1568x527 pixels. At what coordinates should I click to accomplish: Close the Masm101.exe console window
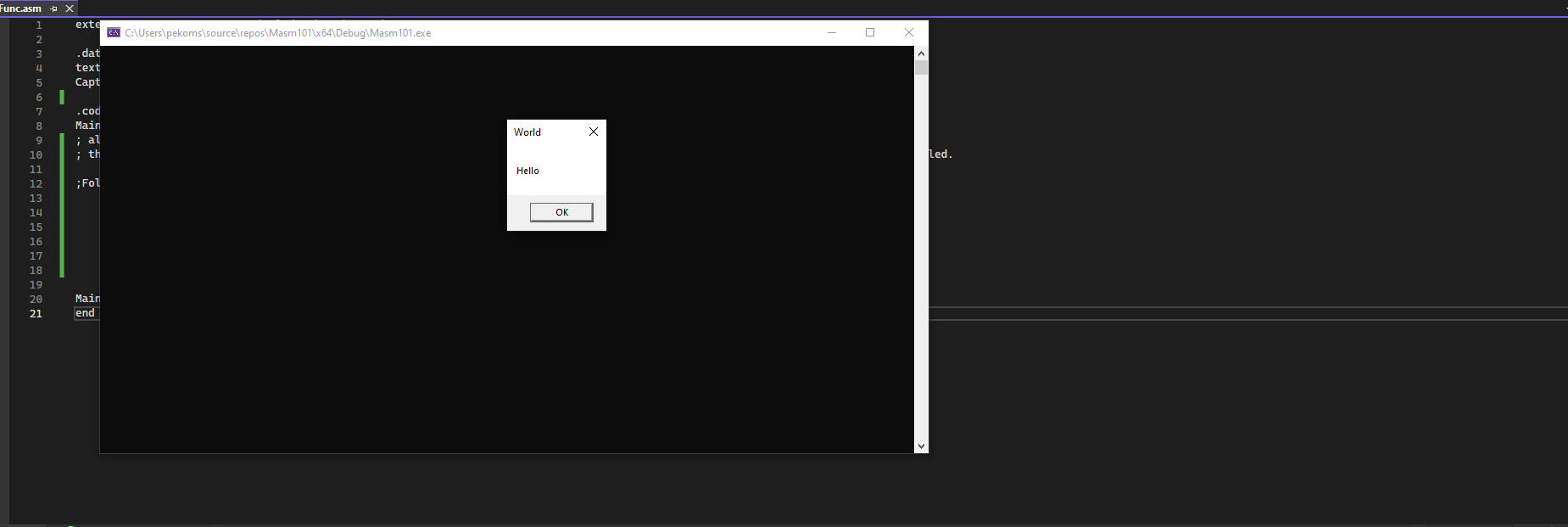[908, 32]
